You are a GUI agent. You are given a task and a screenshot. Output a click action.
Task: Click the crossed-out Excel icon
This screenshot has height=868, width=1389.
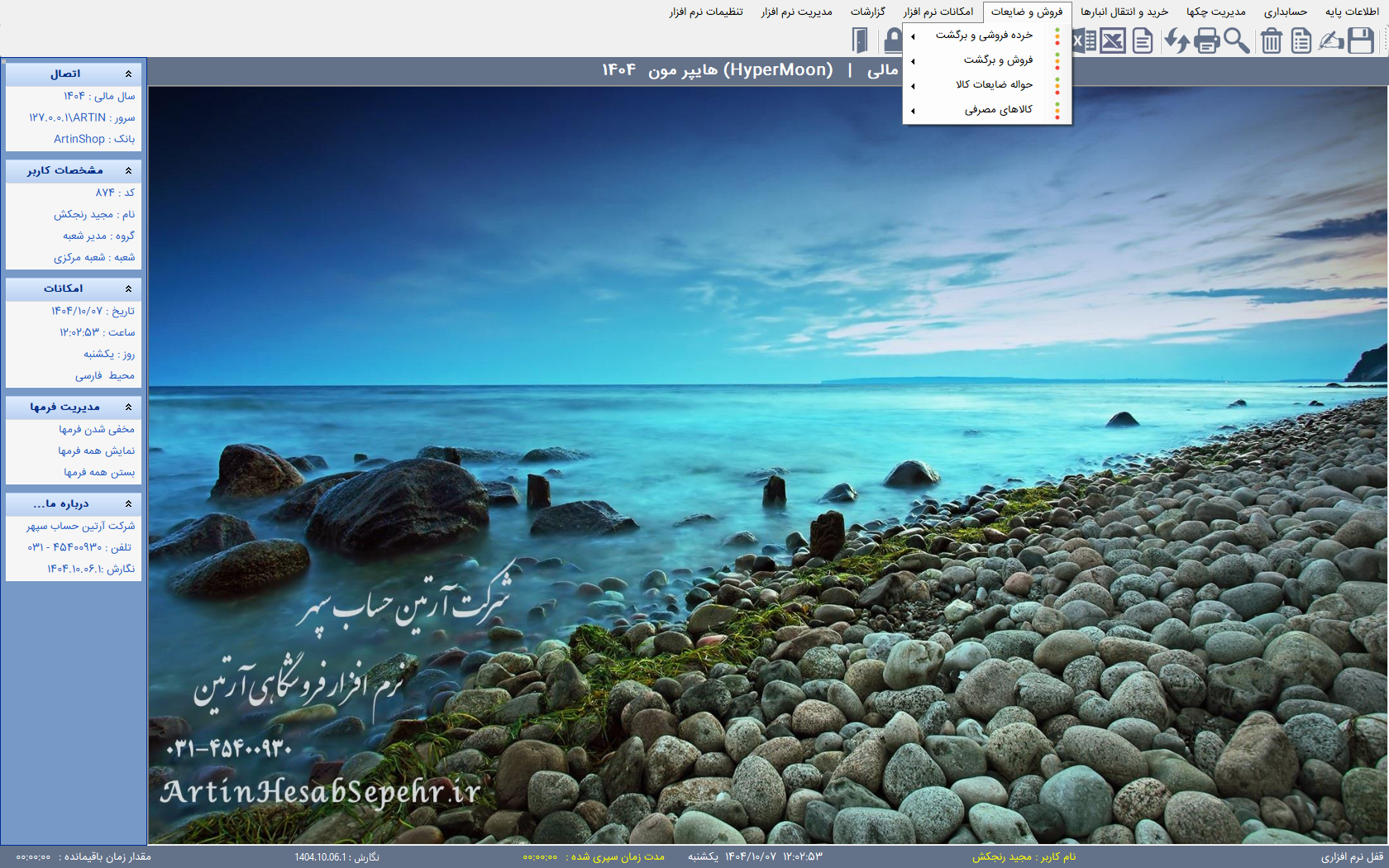1113,41
